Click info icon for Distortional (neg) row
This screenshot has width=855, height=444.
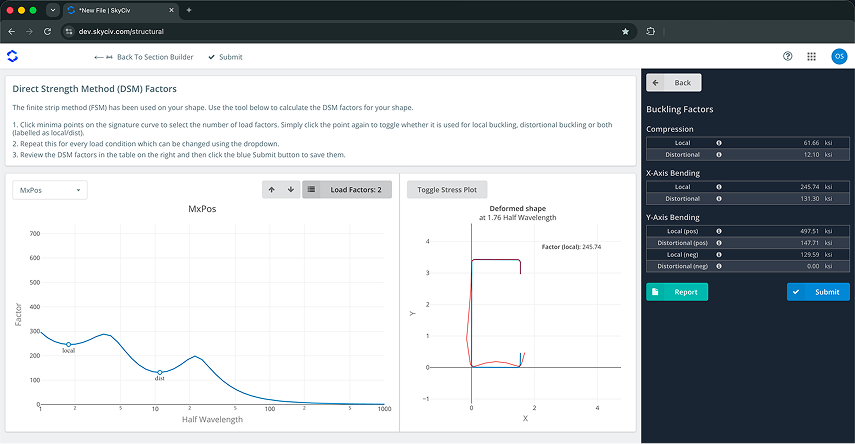coord(719,267)
